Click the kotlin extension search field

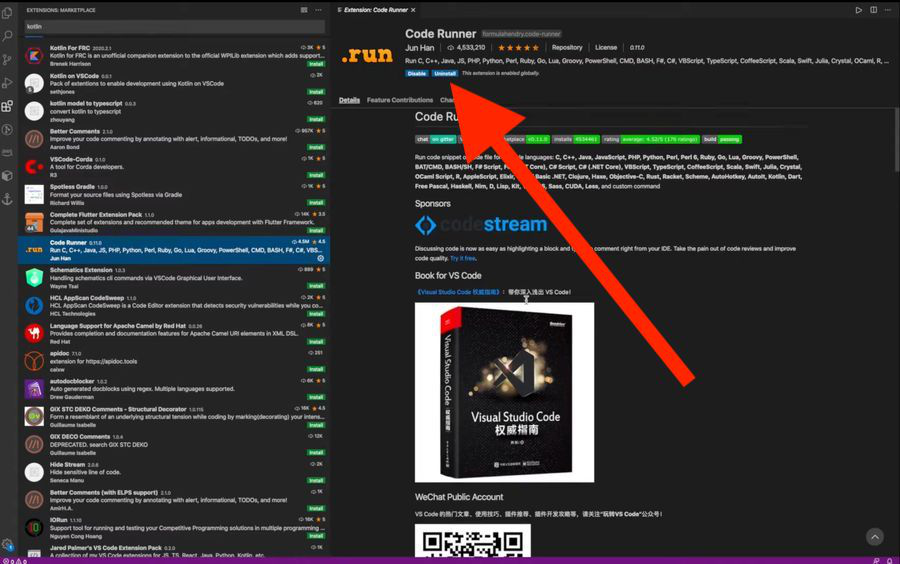(174, 26)
